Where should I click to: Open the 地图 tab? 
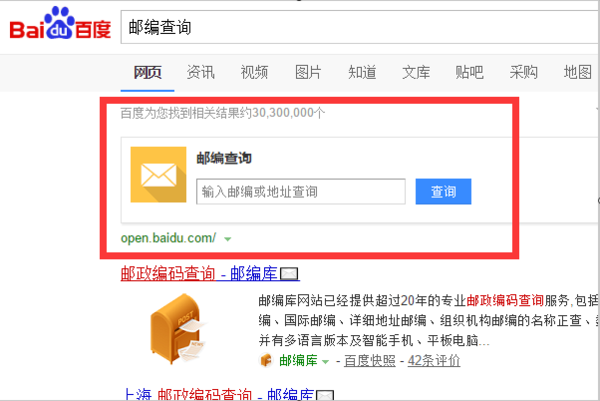point(577,72)
